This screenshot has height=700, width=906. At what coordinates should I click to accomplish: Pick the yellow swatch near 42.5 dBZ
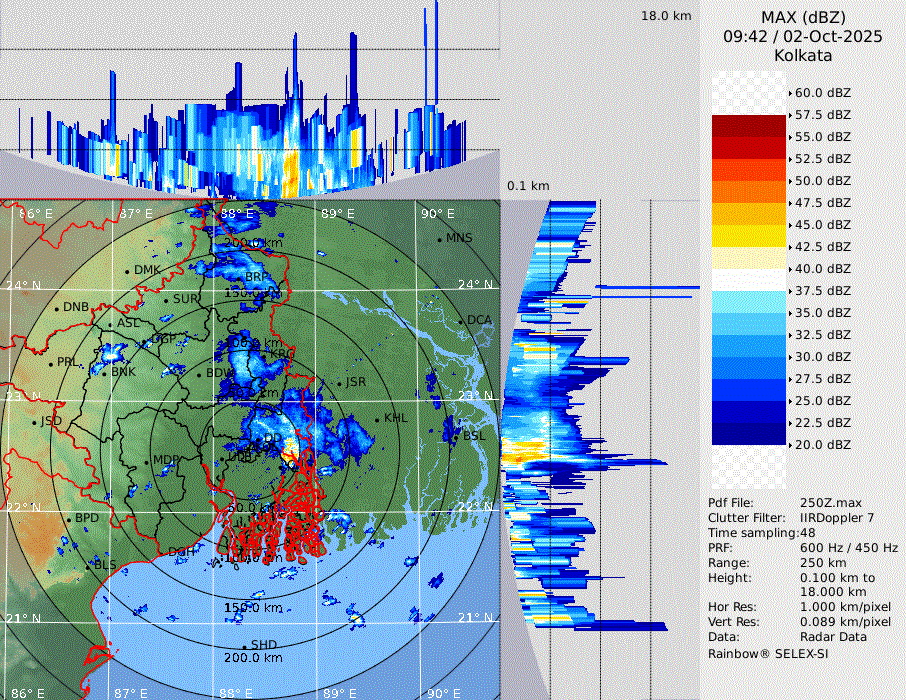click(x=748, y=235)
